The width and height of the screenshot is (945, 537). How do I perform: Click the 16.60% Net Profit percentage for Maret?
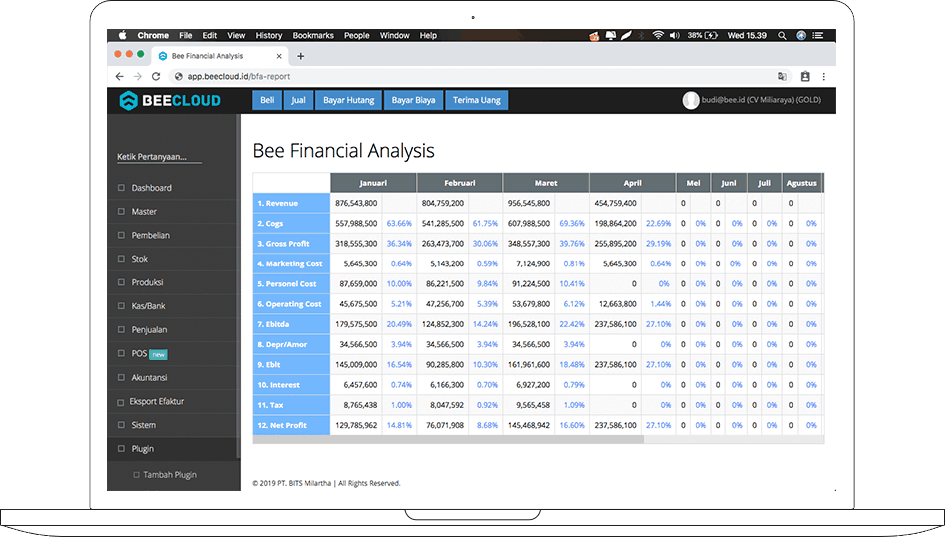tap(572, 426)
